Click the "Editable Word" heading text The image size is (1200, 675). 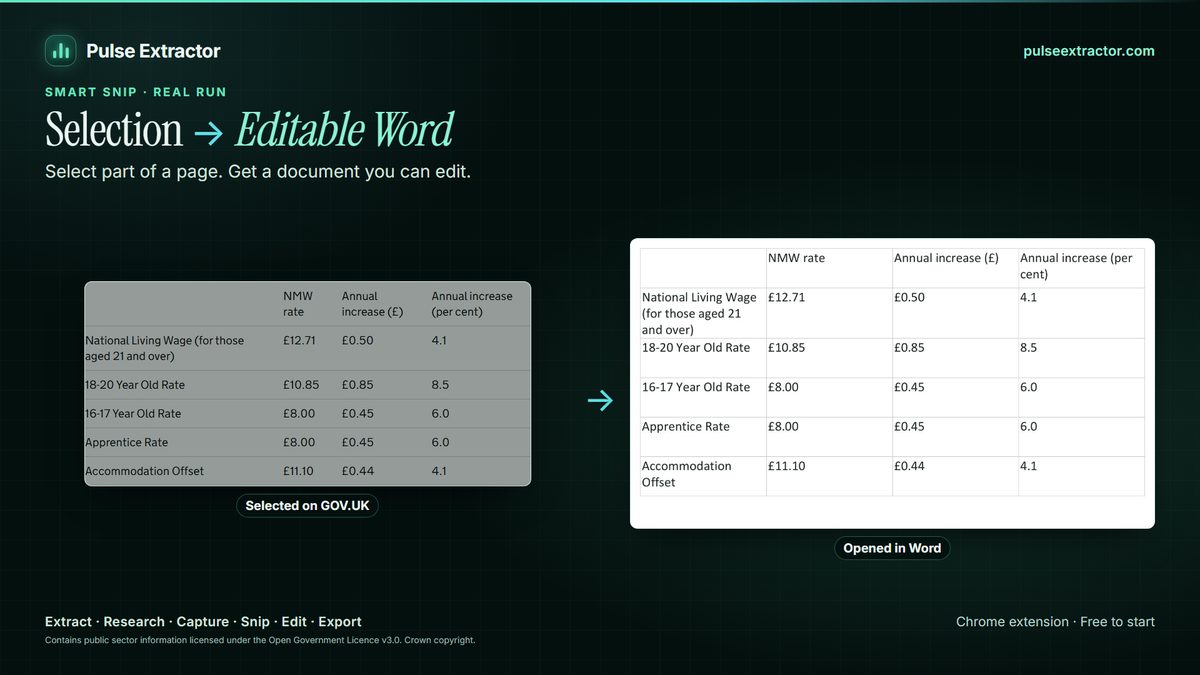click(345, 130)
